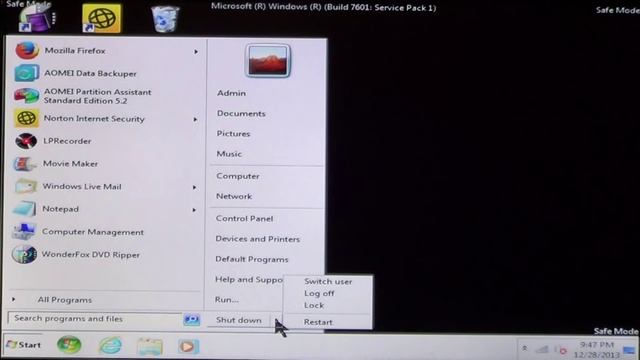This screenshot has width=640, height=360.
Task: Launch Notepad icon
Action: click(24, 209)
